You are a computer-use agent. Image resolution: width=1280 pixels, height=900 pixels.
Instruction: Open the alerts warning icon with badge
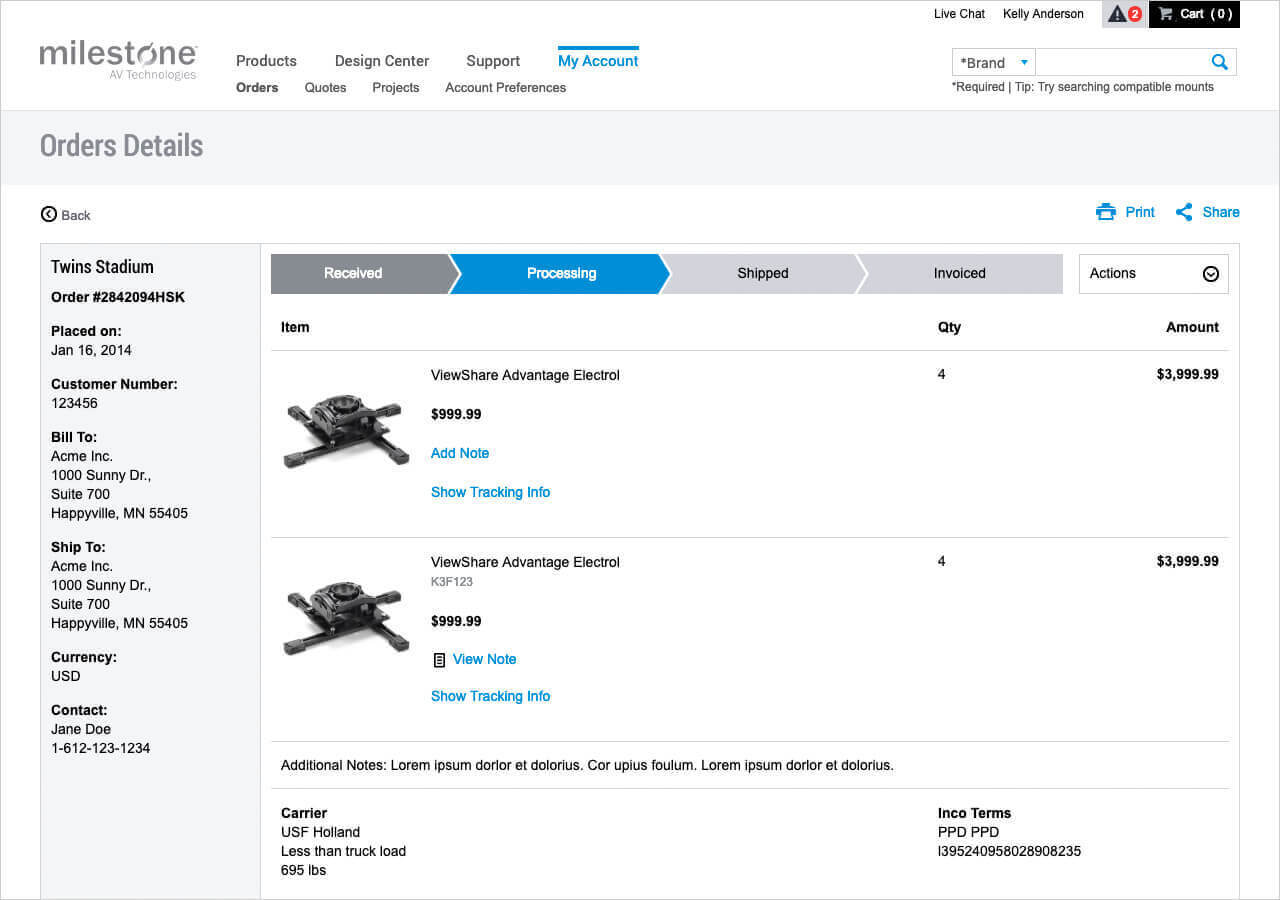point(1124,14)
